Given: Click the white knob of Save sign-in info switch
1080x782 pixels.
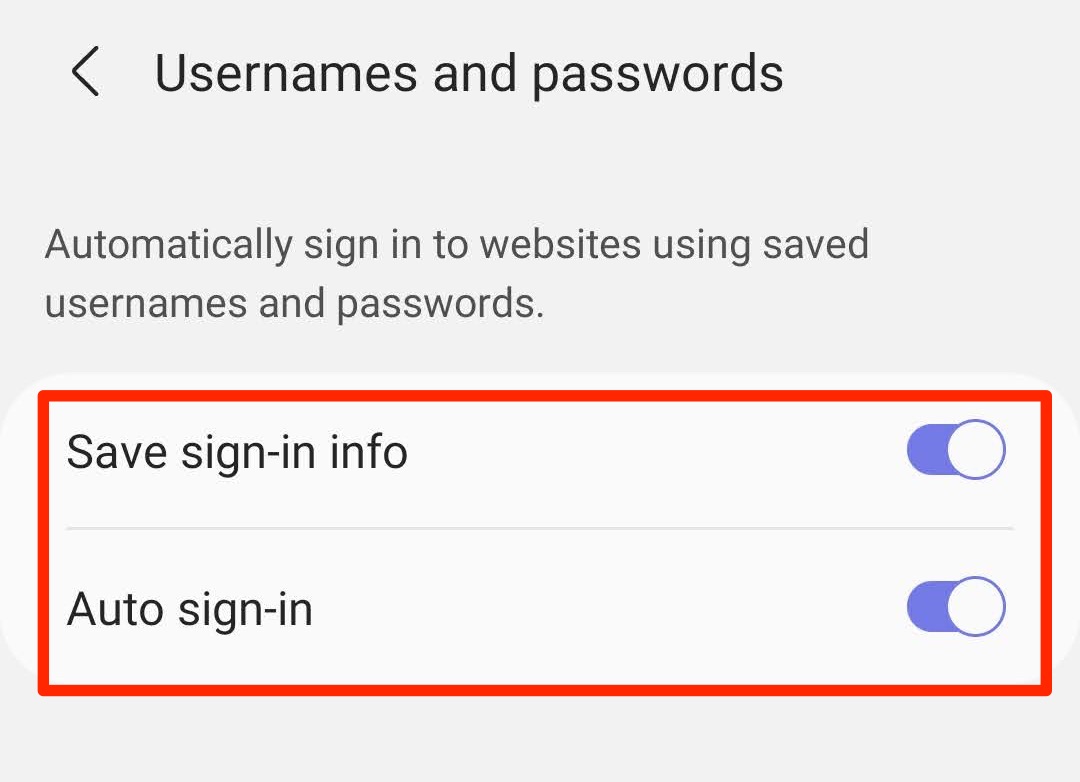Looking at the screenshot, I should pyautogui.click(x=975, y=452).
